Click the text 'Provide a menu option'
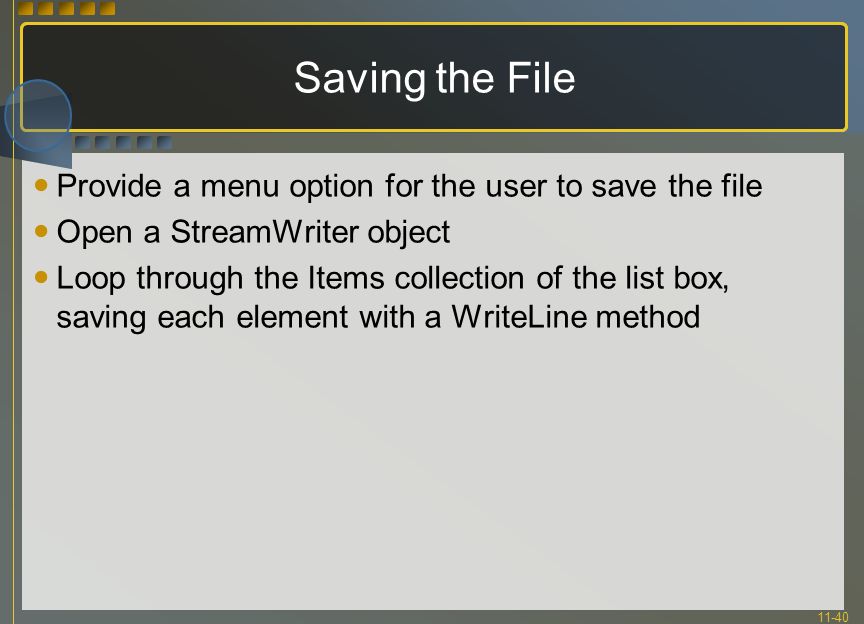 tap(215, 186)
